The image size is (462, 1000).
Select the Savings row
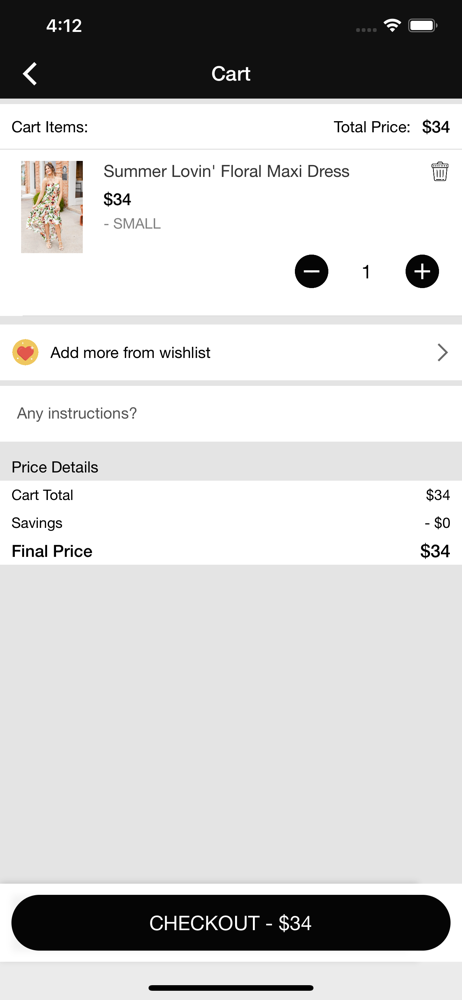coord(231,523)
